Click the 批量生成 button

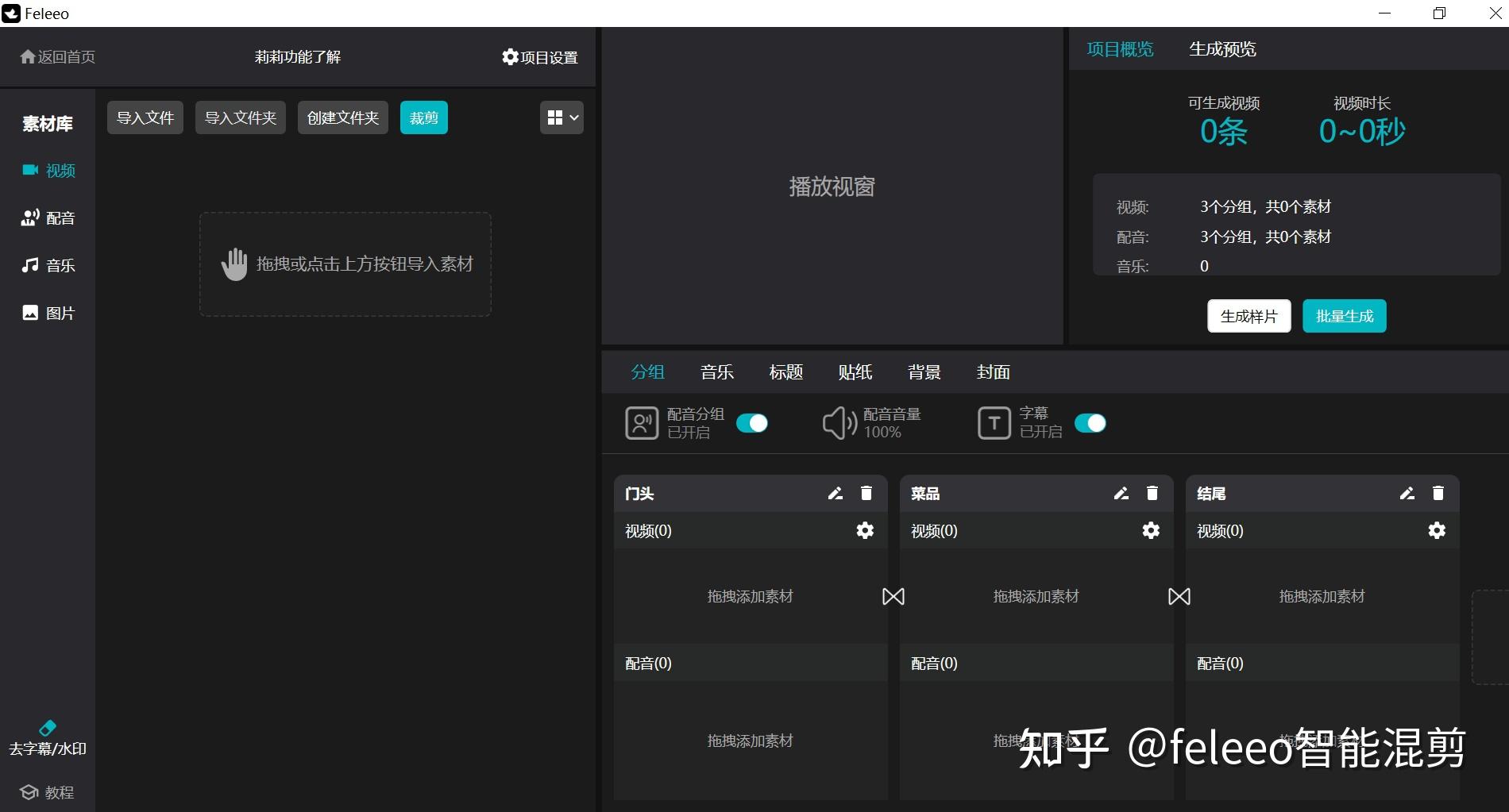(1344, 315)
